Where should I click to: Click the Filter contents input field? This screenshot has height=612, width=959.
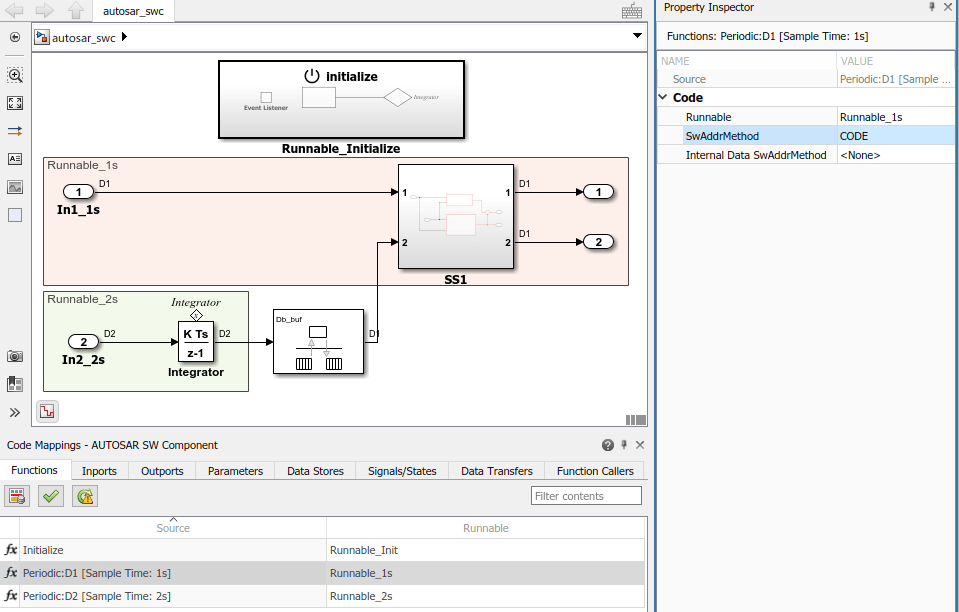(586, 496)
